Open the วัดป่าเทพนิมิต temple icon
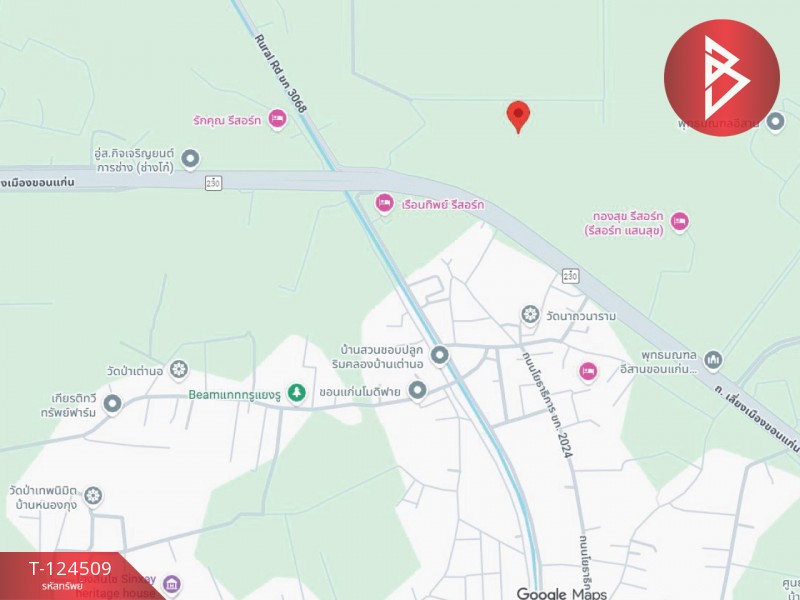This screenshot has width=800, height=600. coord(93,496)
